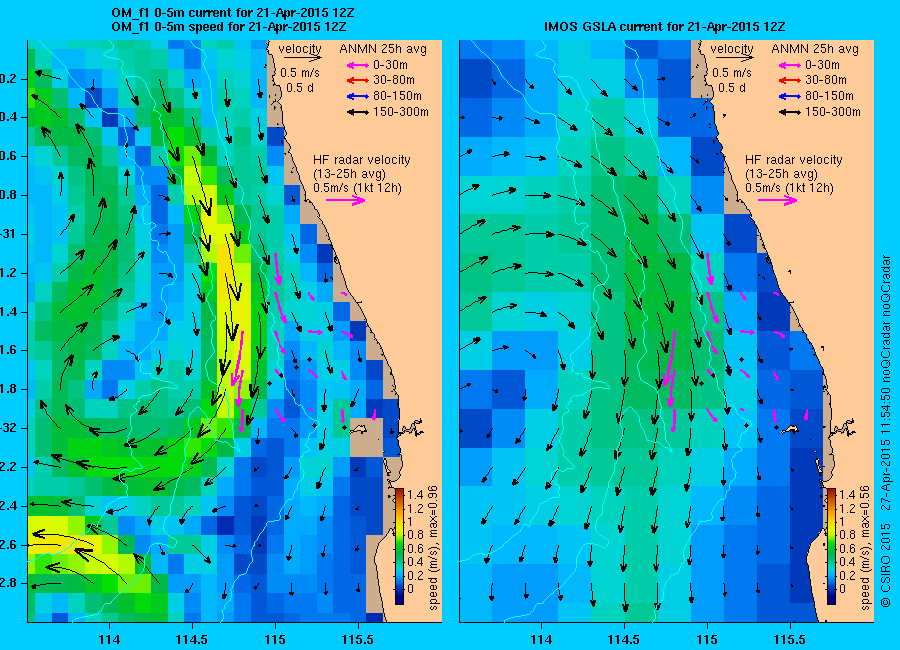900x650 pixels.
Task: Click longitude label '114.5' under OM_f1 panel
Action: [191, 639]
